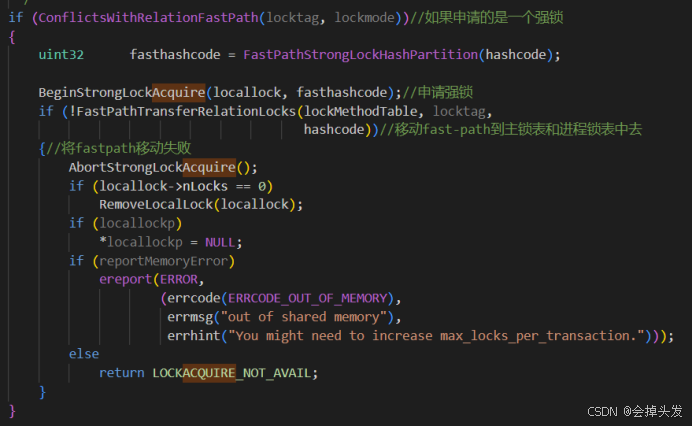Click the if (locallockp) condition line
The height and width of the screenshot is (426, 692).
125,223
